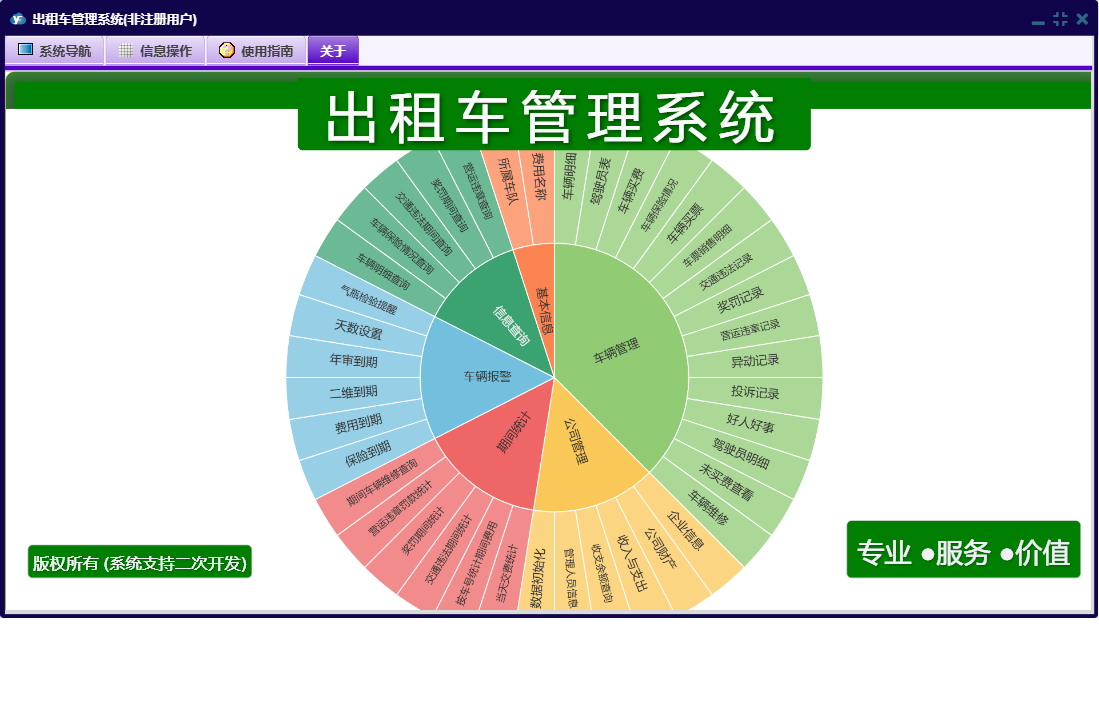Close the taxi management system window
Screen dimensions: 1099x723
click(x=1082, y=19)
